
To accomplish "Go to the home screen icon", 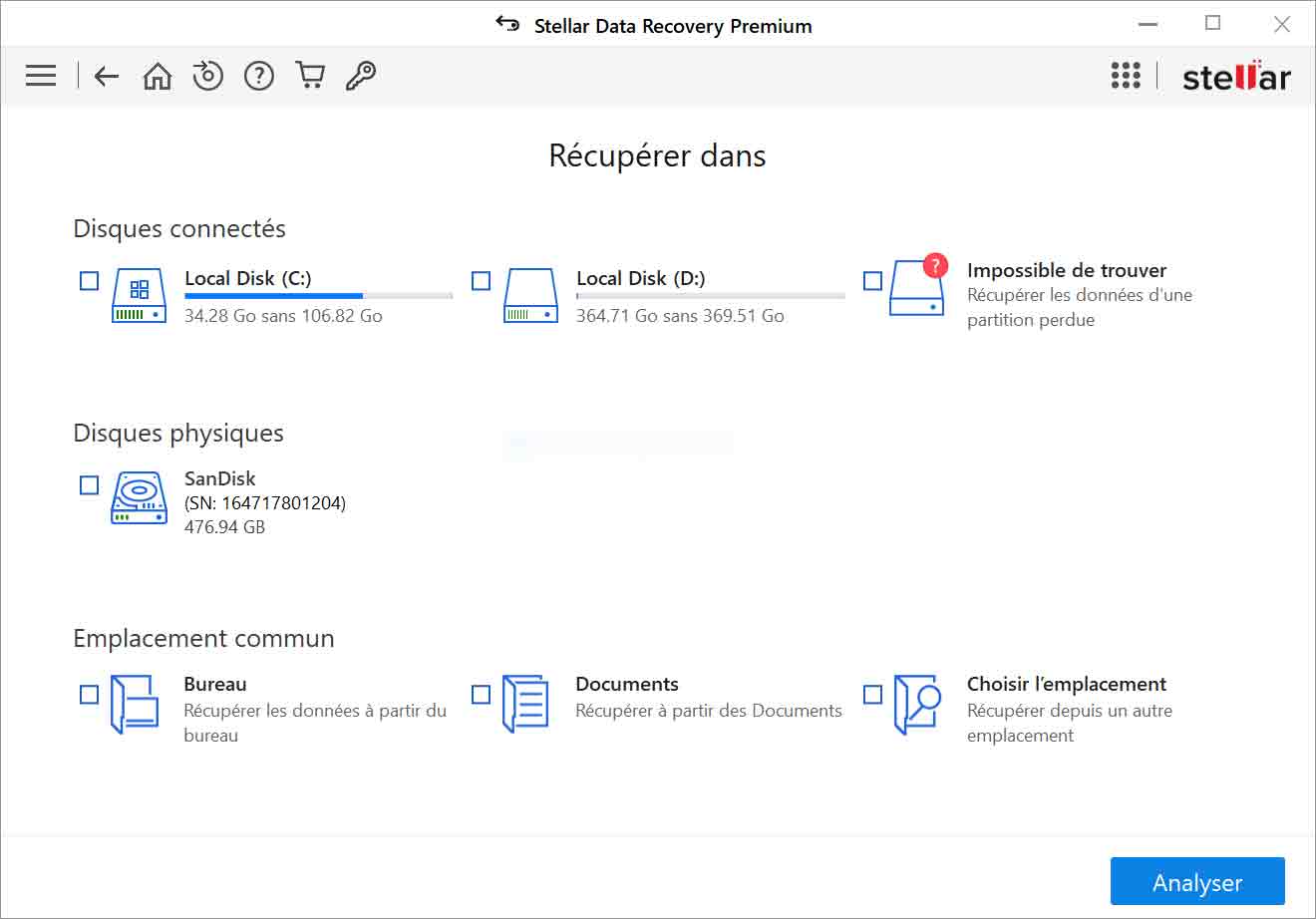I will (x=157, y=75).
